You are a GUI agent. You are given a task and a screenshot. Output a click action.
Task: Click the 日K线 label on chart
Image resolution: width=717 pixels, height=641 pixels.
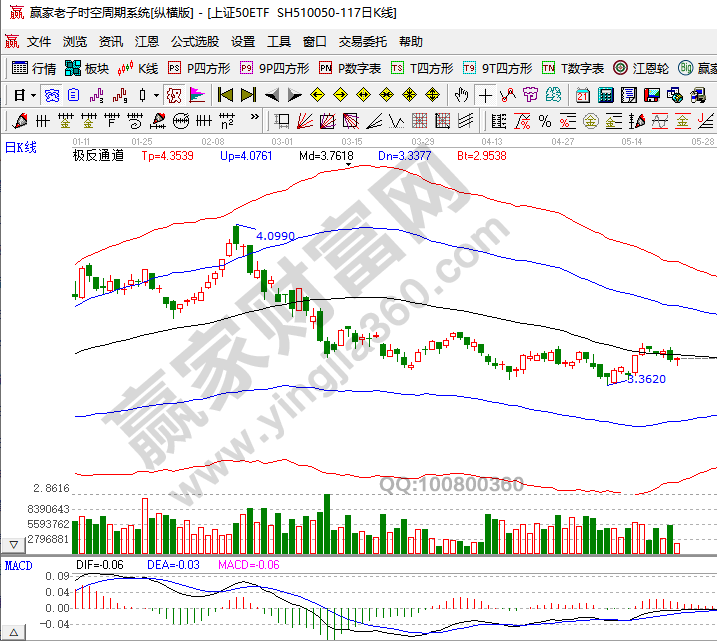22,147
